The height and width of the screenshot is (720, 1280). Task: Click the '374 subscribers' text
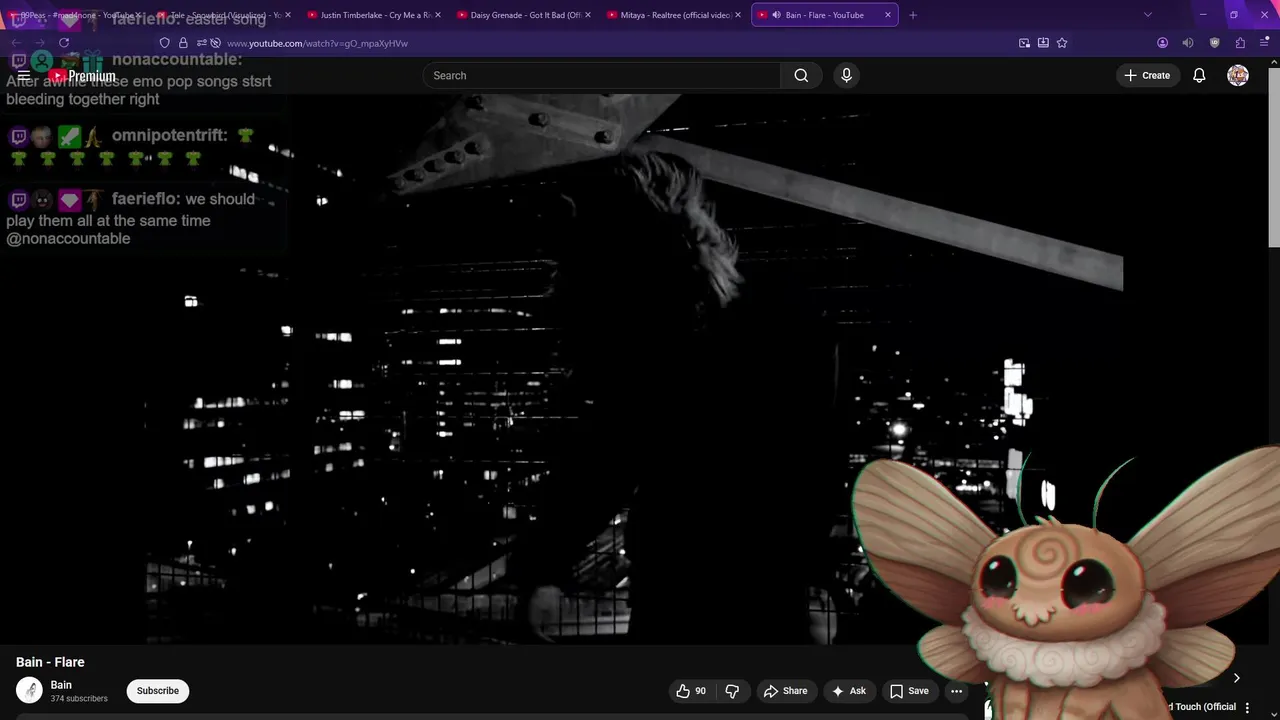click(x=79, y=699)
